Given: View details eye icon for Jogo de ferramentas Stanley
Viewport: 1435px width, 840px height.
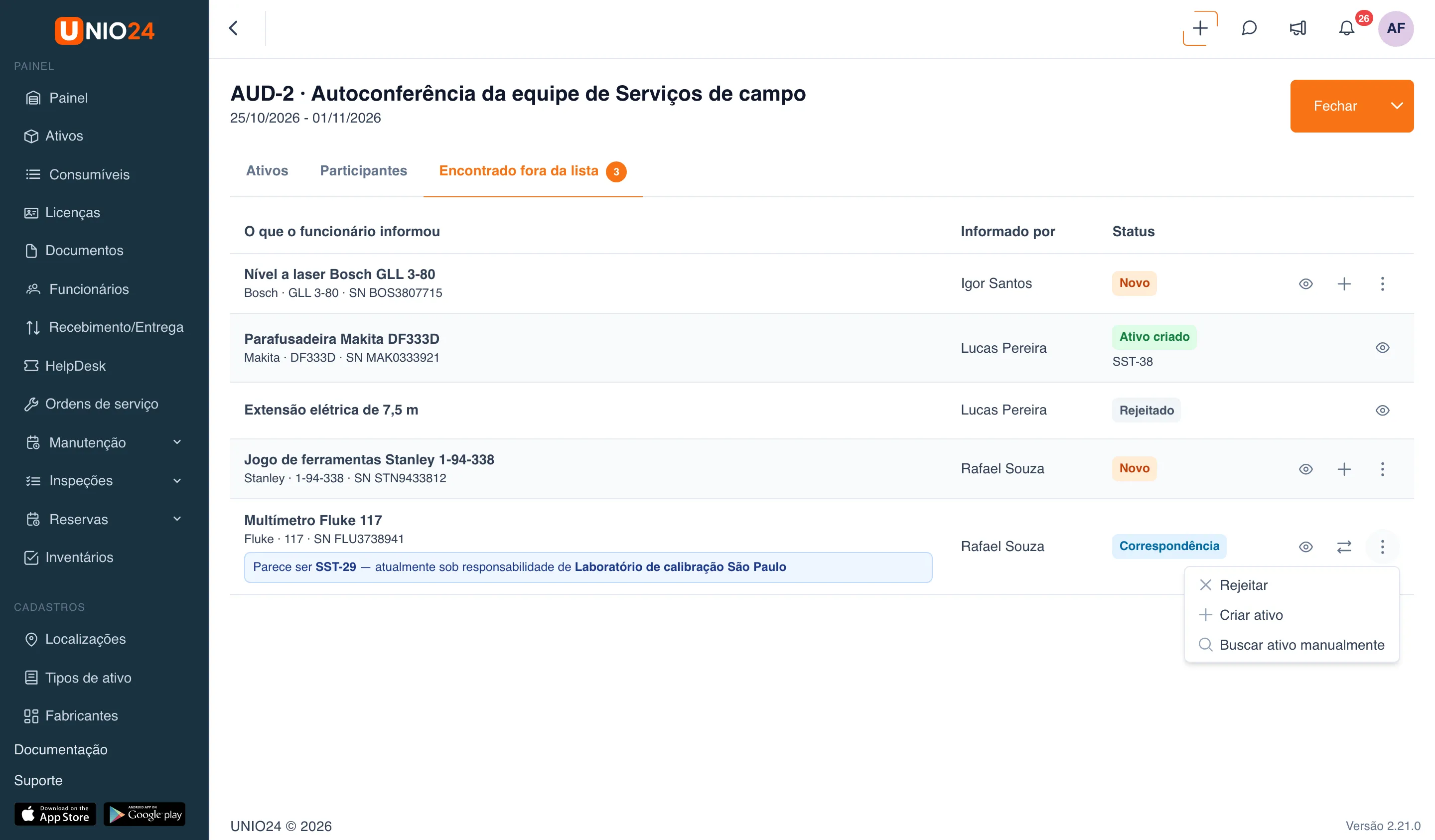Looking at the screenshot, I should tap(1306, 469).
